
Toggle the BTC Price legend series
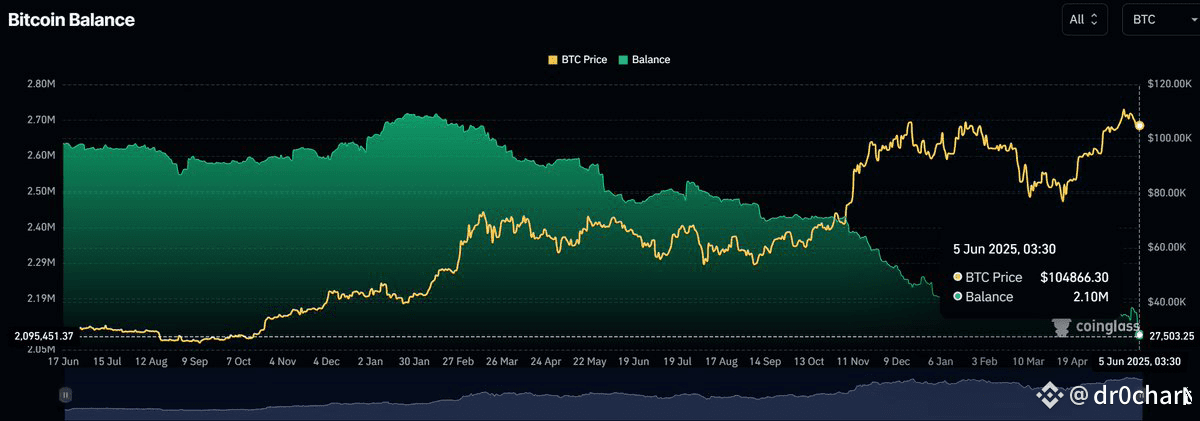(579, 59)
